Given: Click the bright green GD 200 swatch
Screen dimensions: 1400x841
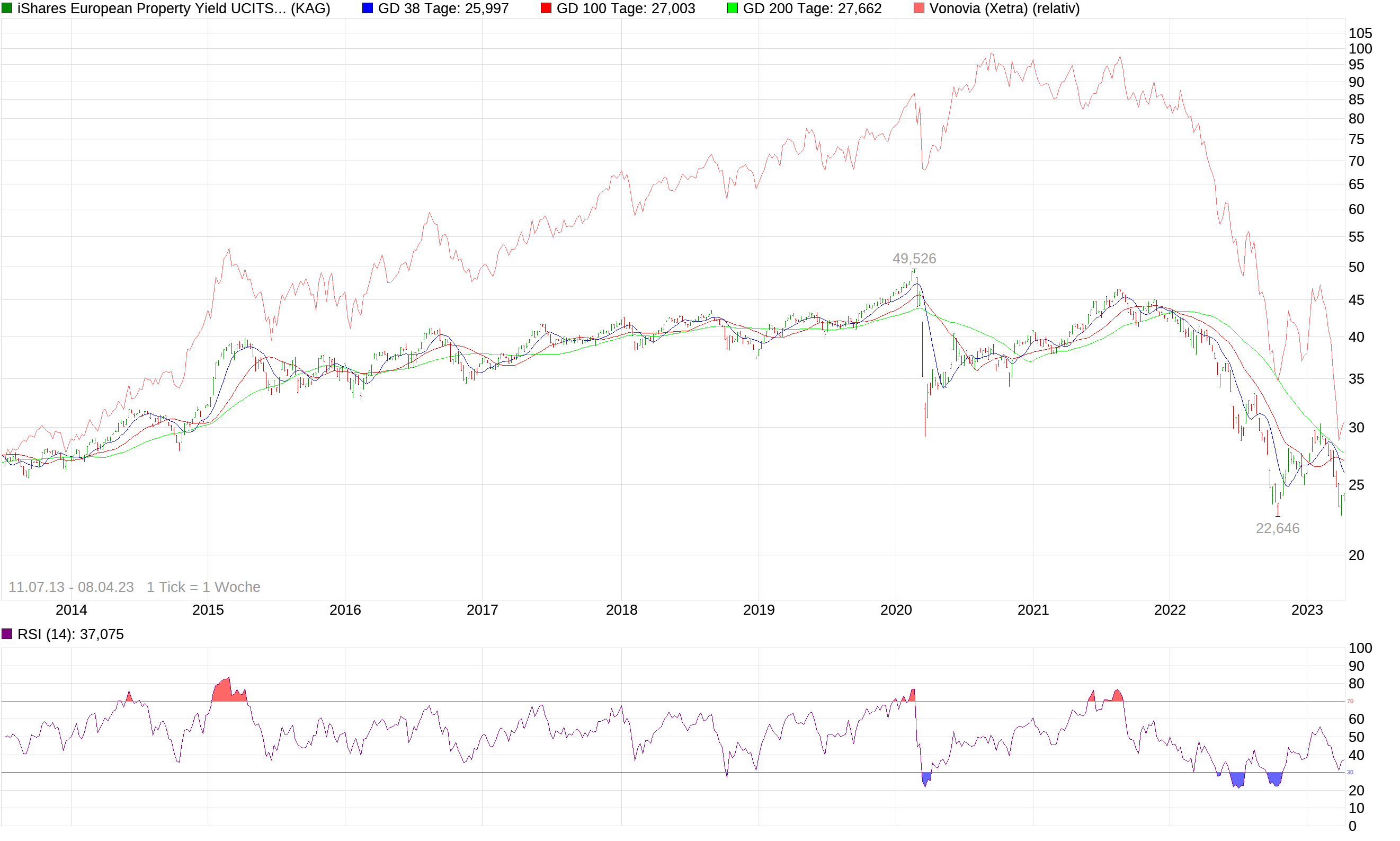Looking at the screenshot, I should [x=732, y=8].
